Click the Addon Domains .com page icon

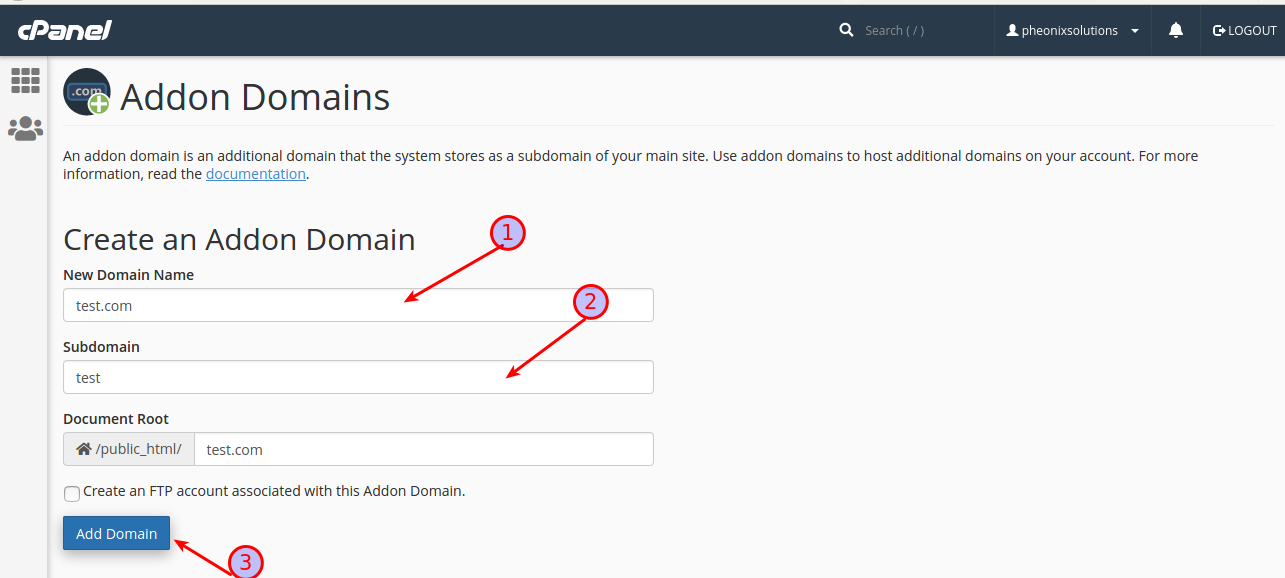click(87, 92)
